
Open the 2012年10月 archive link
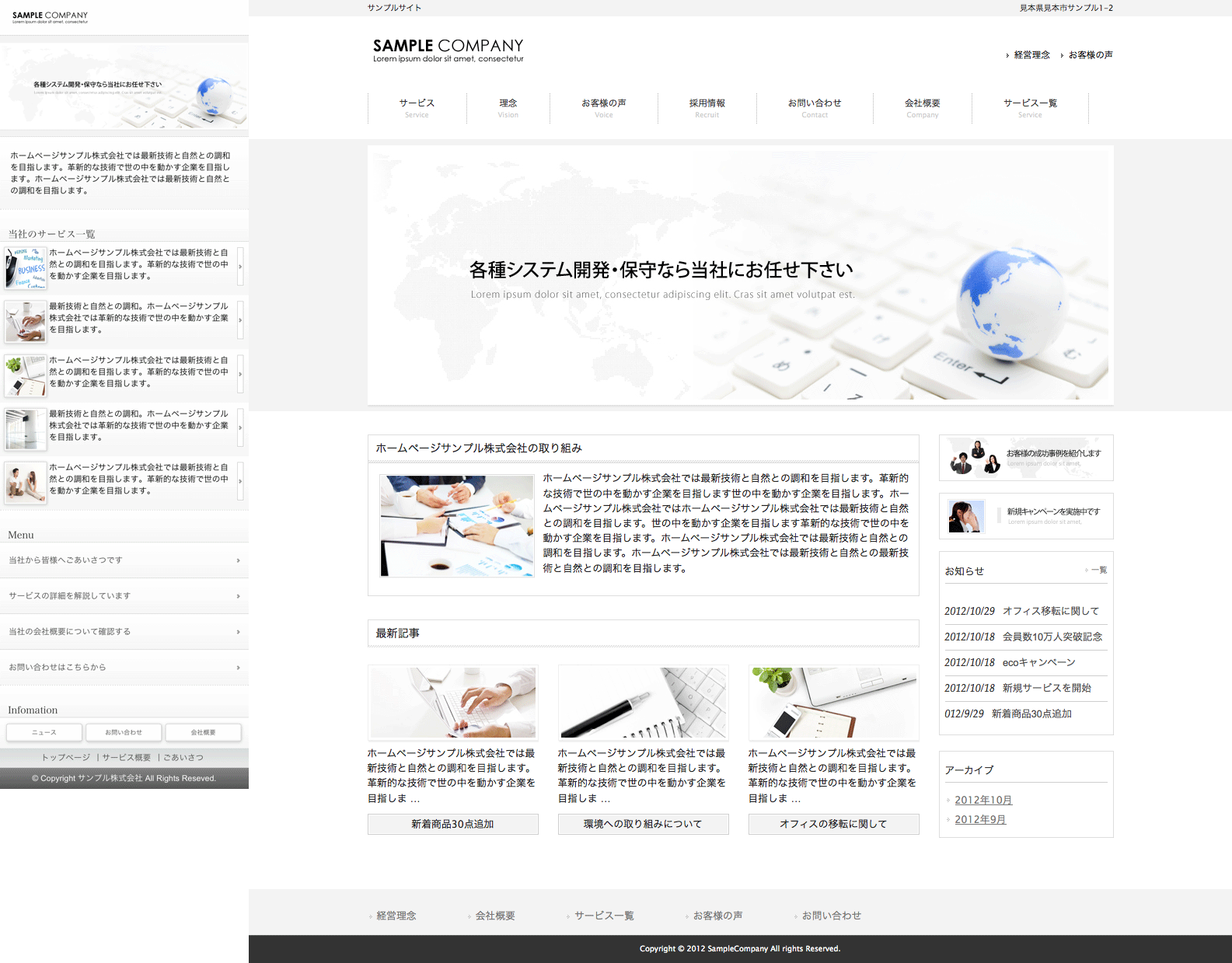point(983,800)
